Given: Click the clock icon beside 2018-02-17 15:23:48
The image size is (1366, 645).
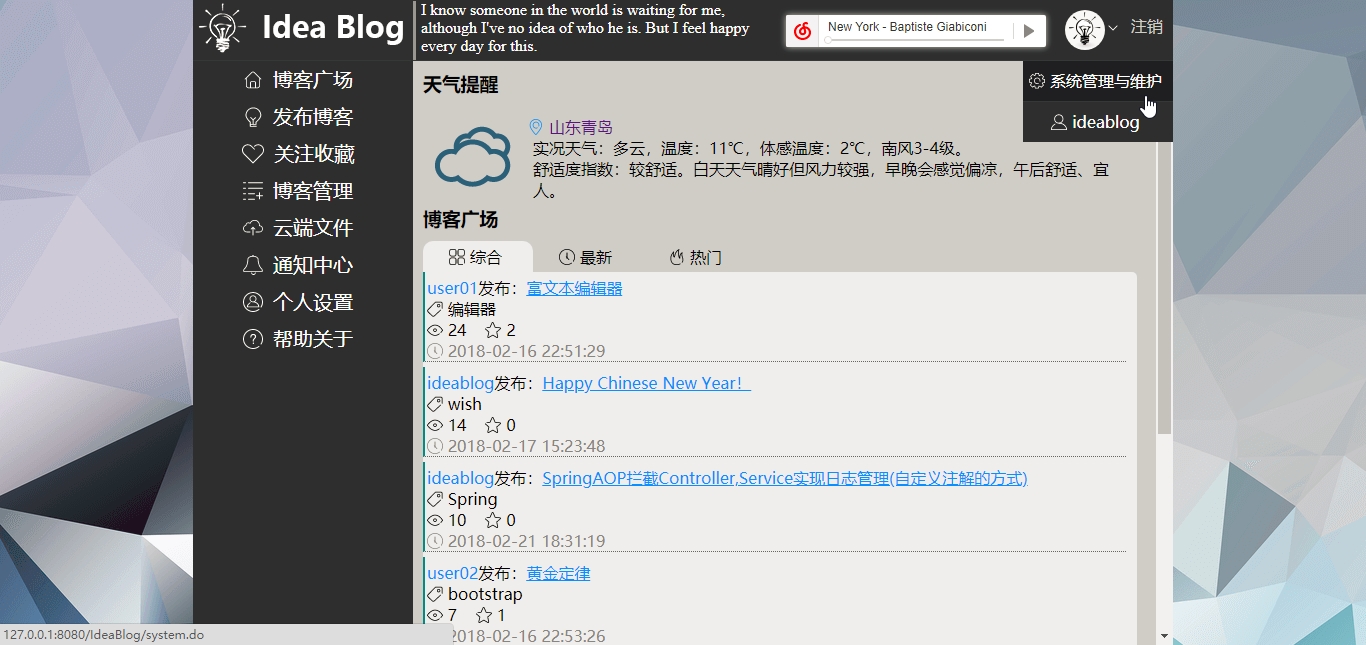Looking at the screenshot, I should point(435,446).
